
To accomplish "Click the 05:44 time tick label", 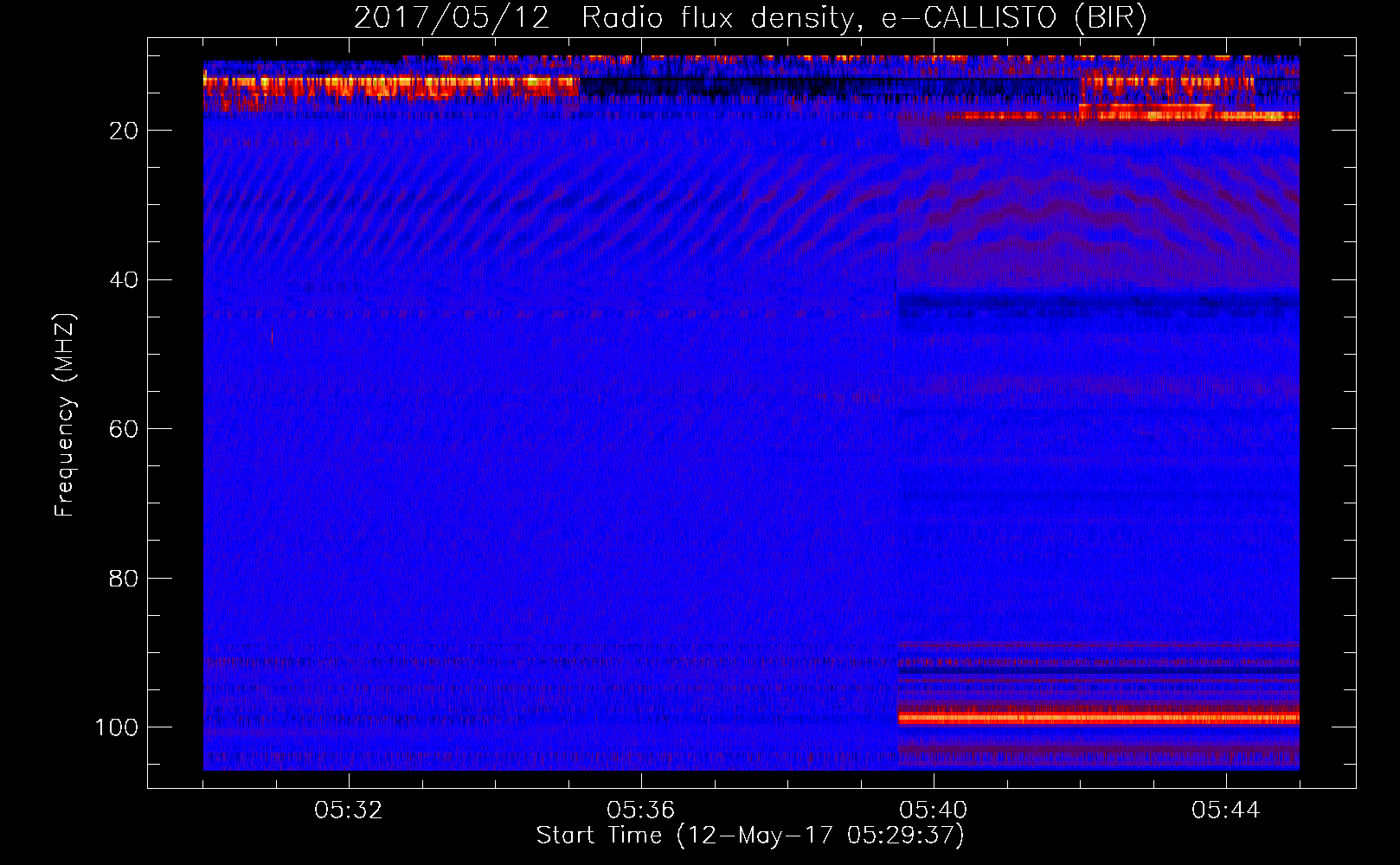I will point(1226,811).
